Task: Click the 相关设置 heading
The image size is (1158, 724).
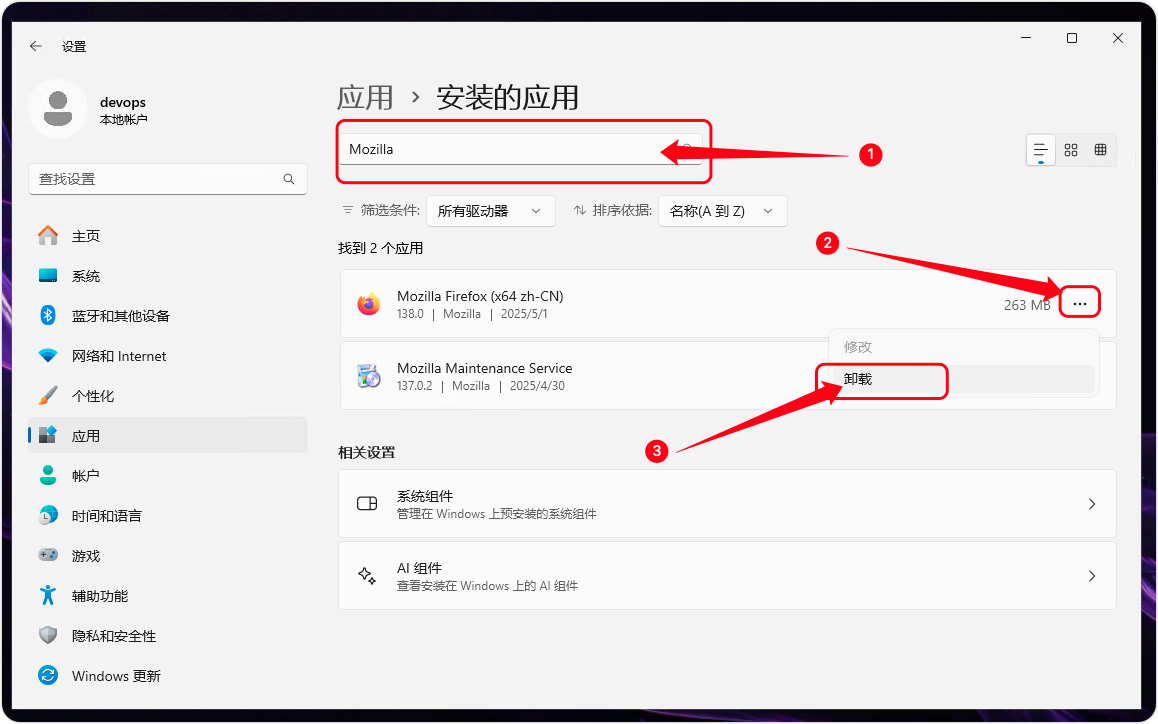Action: [366, 452]
